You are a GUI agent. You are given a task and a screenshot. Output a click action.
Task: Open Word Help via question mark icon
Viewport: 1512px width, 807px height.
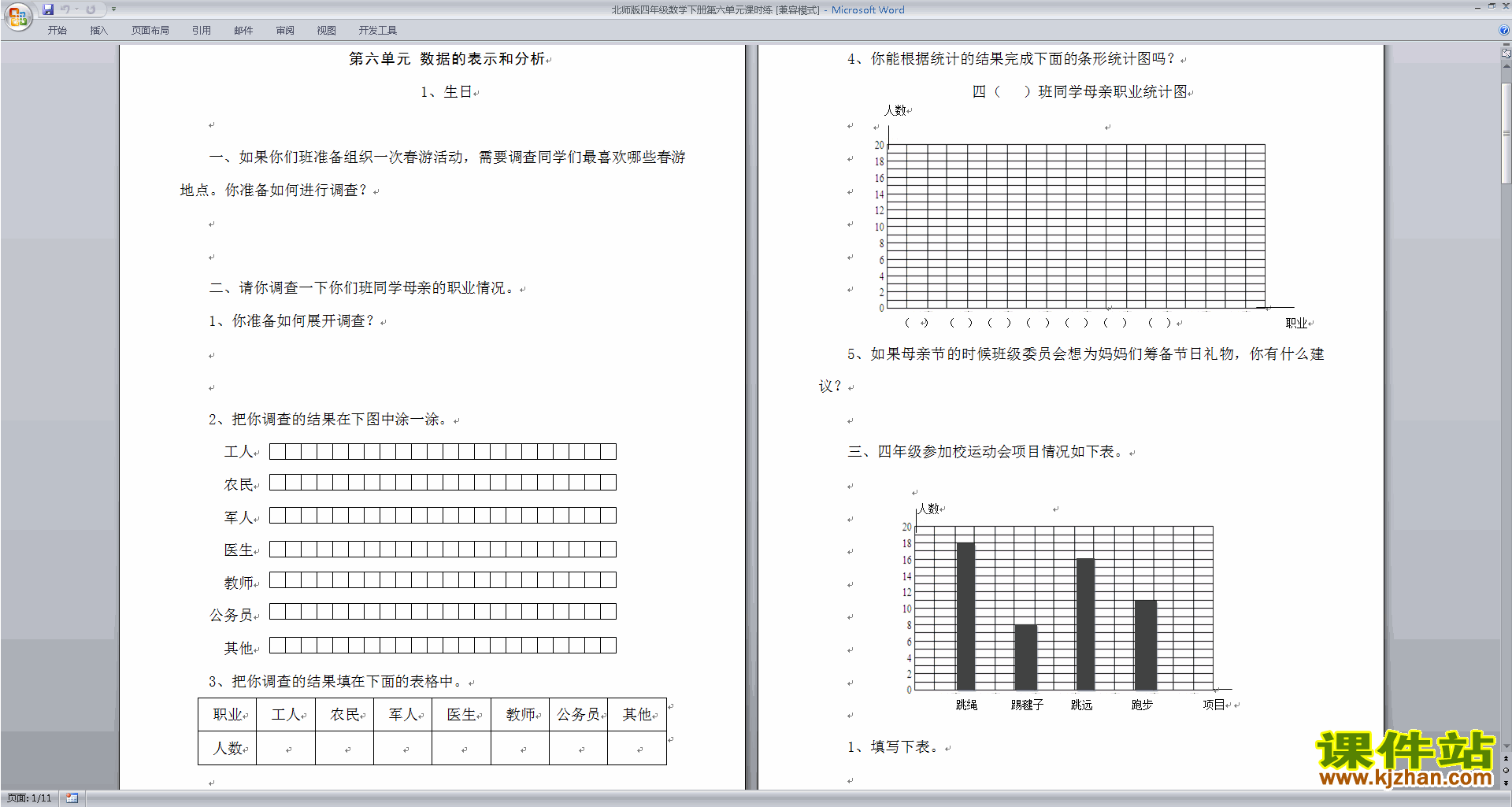1504,31
